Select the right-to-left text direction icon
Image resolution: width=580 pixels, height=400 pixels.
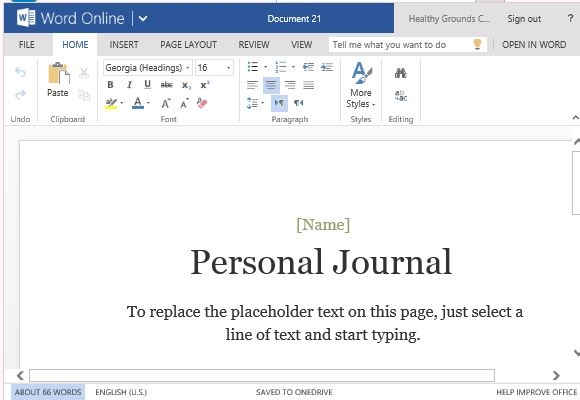299,103
